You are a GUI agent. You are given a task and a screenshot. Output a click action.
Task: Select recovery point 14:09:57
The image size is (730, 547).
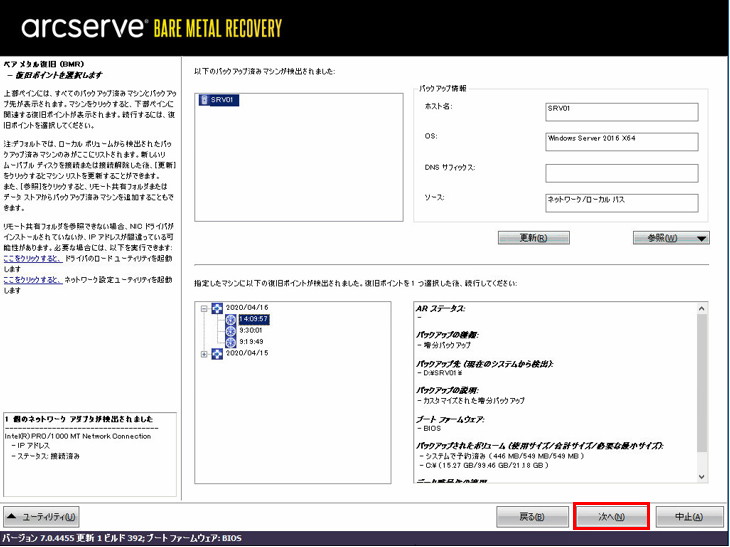(x=254, y=319)
